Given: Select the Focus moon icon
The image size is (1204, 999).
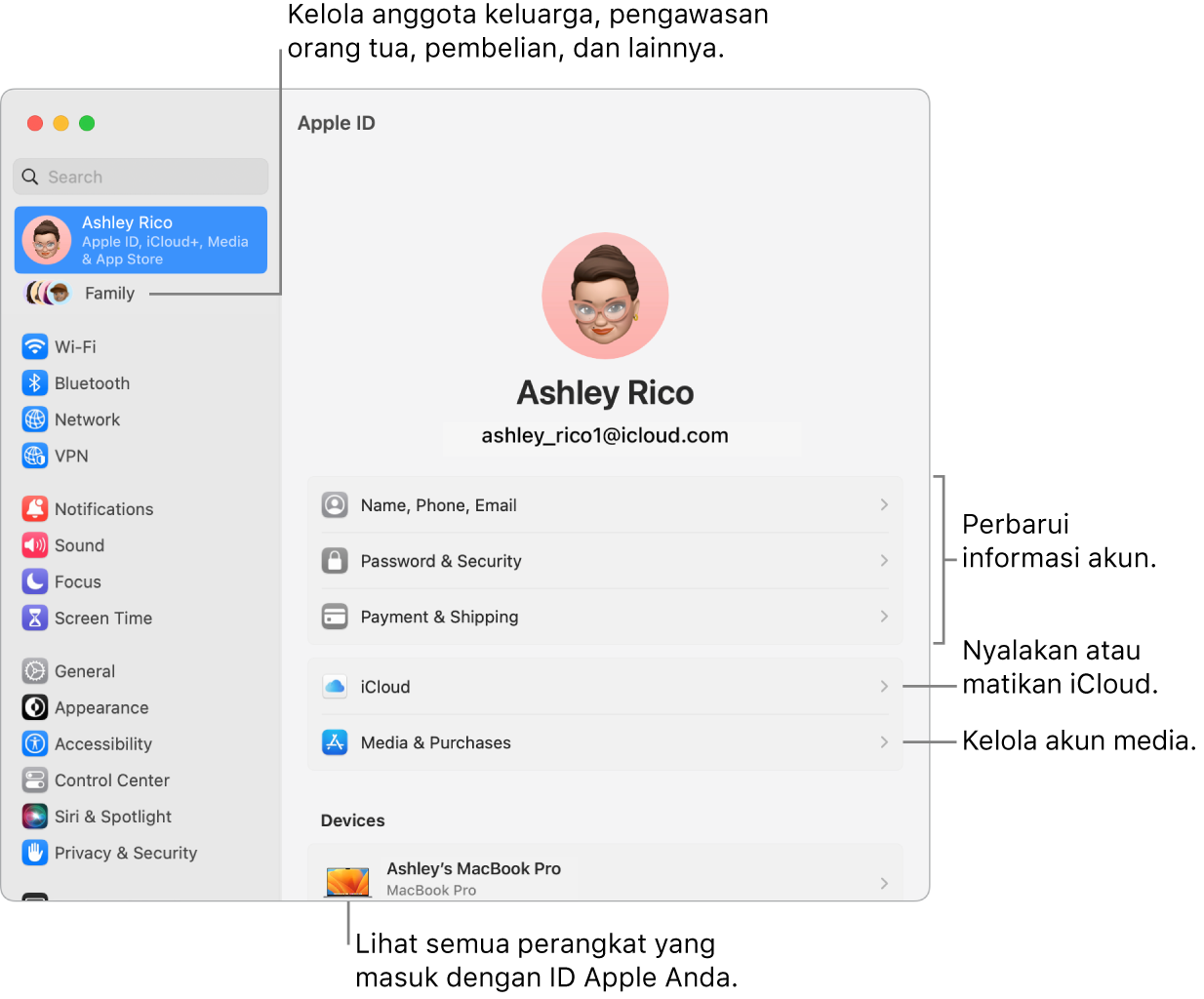Looking at the screenshot, I should click(35, 581).
